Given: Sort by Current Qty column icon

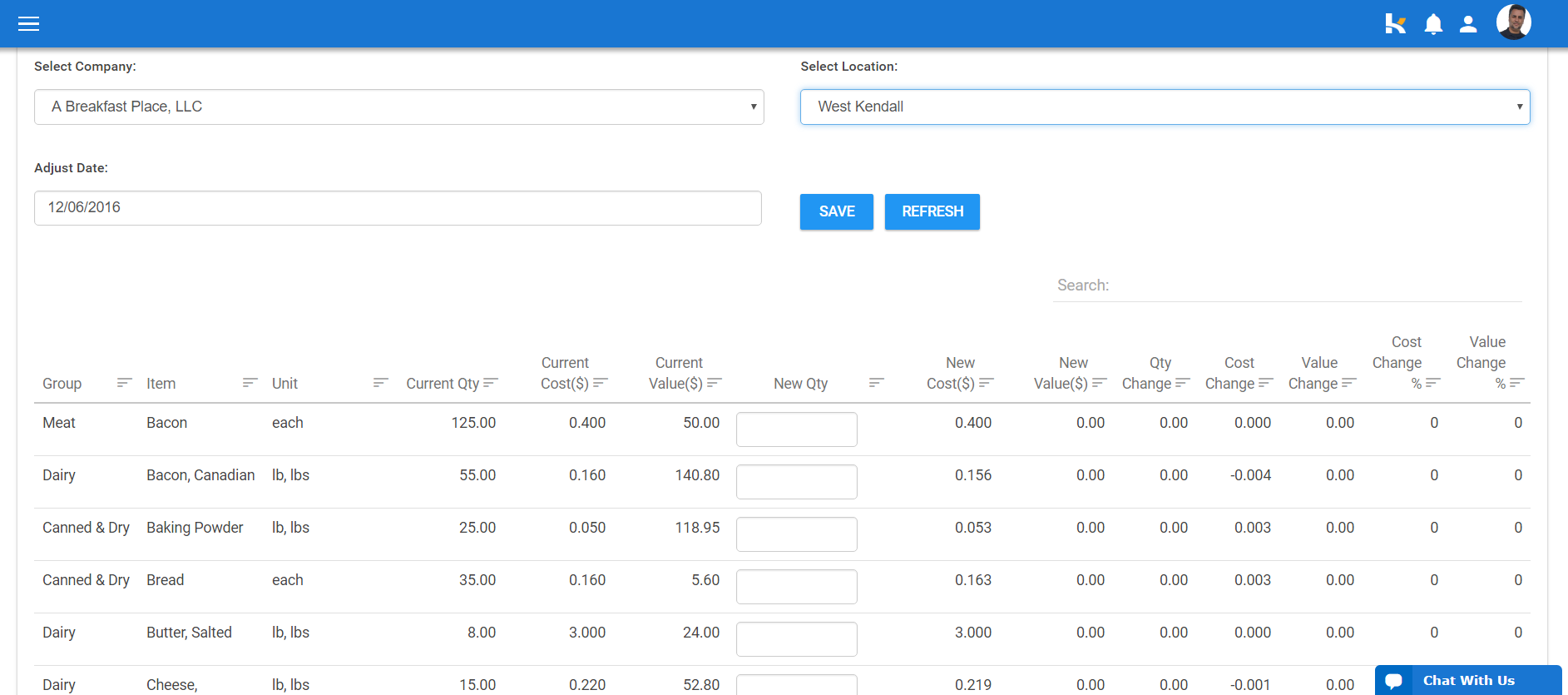Looking at the screenshot, I should point(491,383).
